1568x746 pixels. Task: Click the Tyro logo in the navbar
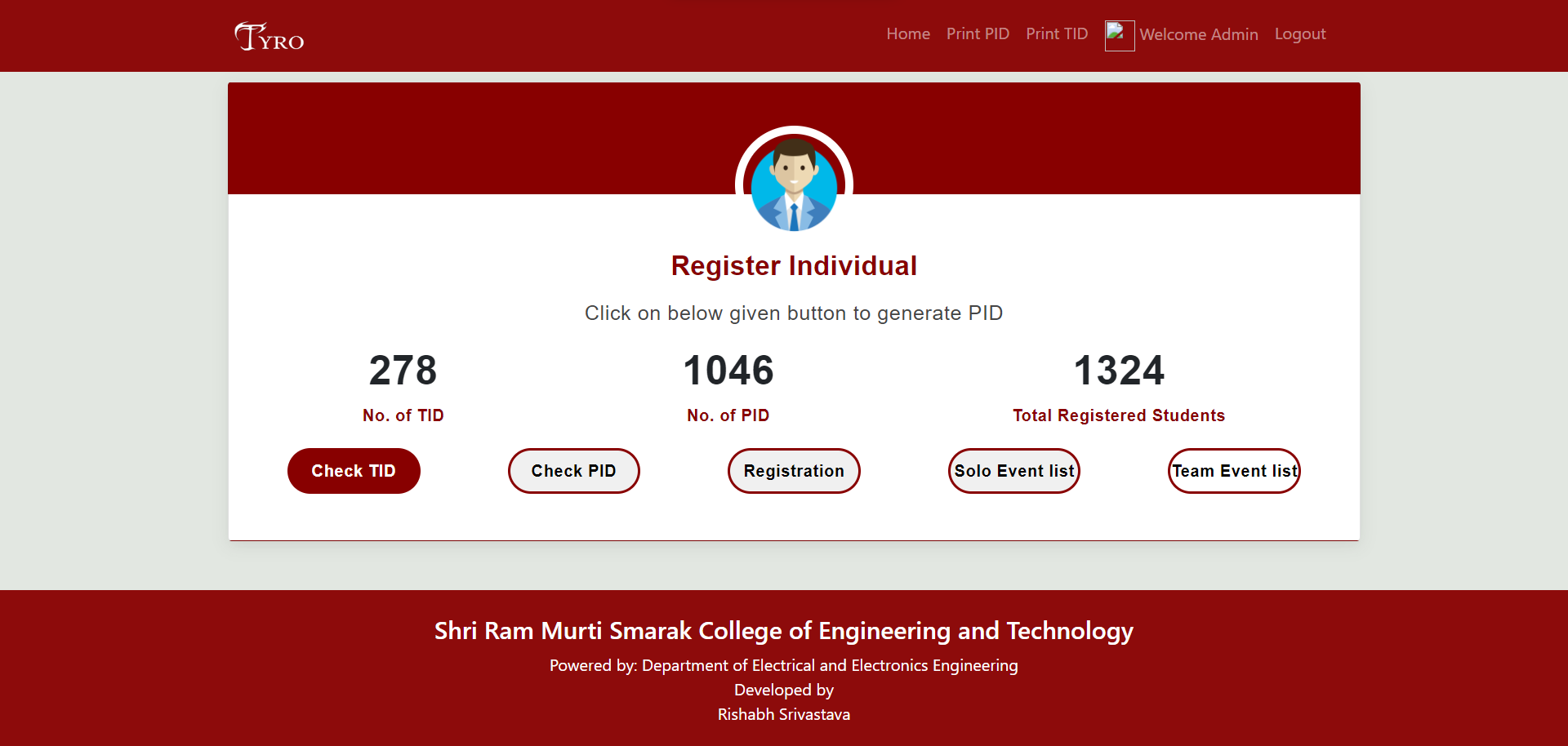coord(269,36)
